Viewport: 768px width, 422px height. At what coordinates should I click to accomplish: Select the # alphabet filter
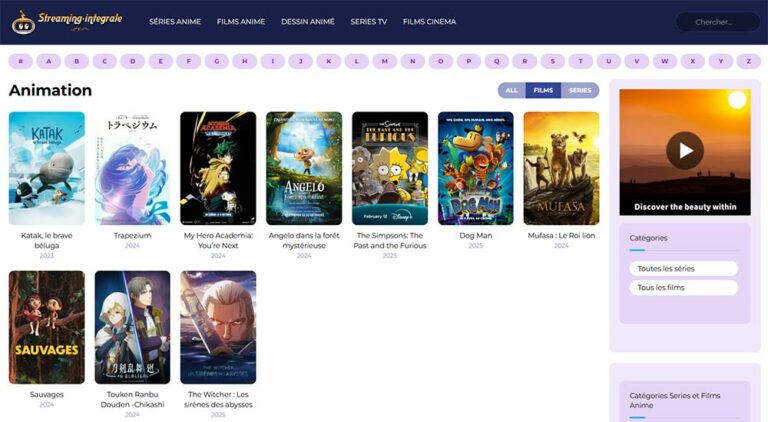click(21, 61)
